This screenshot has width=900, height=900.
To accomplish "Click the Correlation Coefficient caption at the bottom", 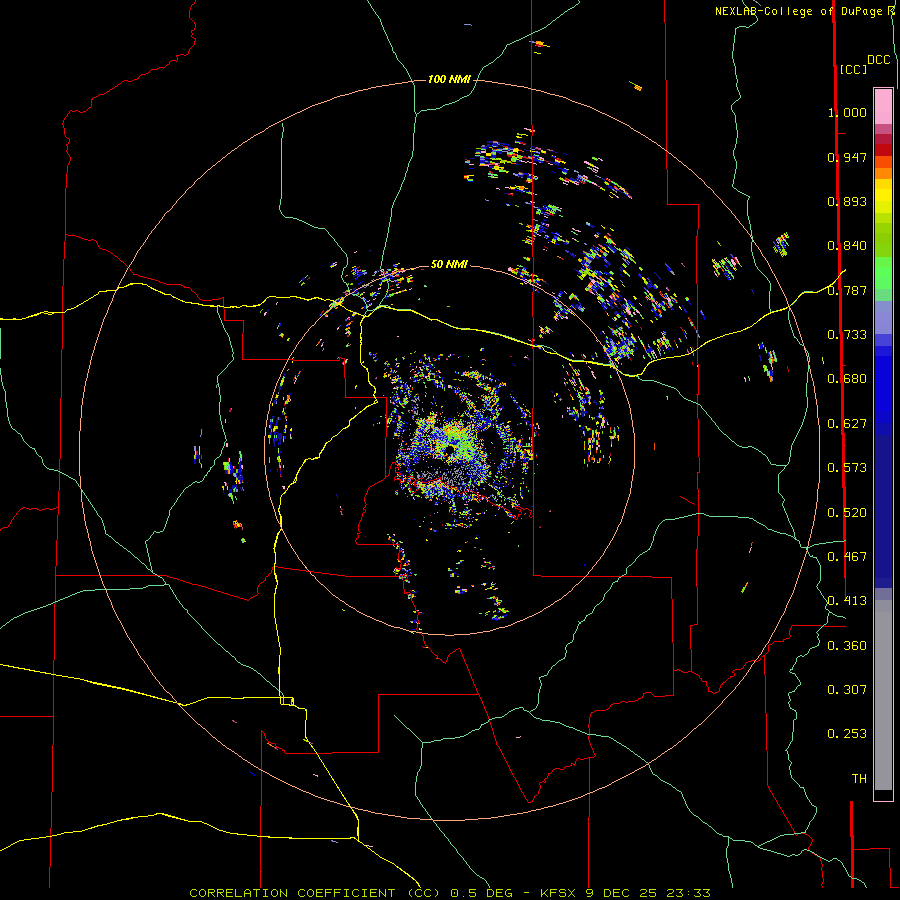I will tap(449, 893).
